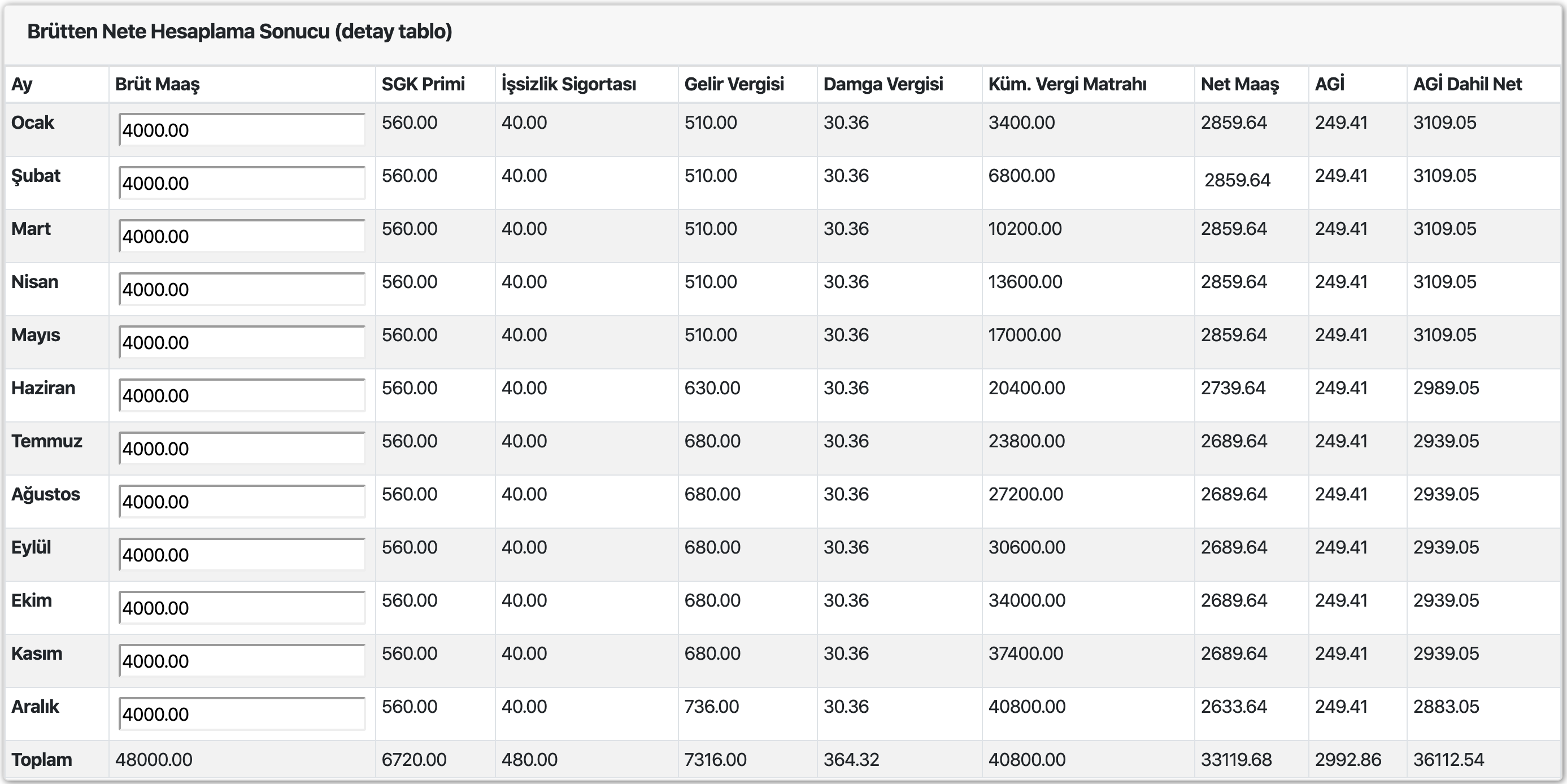Click total income tax 7316.00
This screenshot has width=1567, height=784.
coord(715,760)
